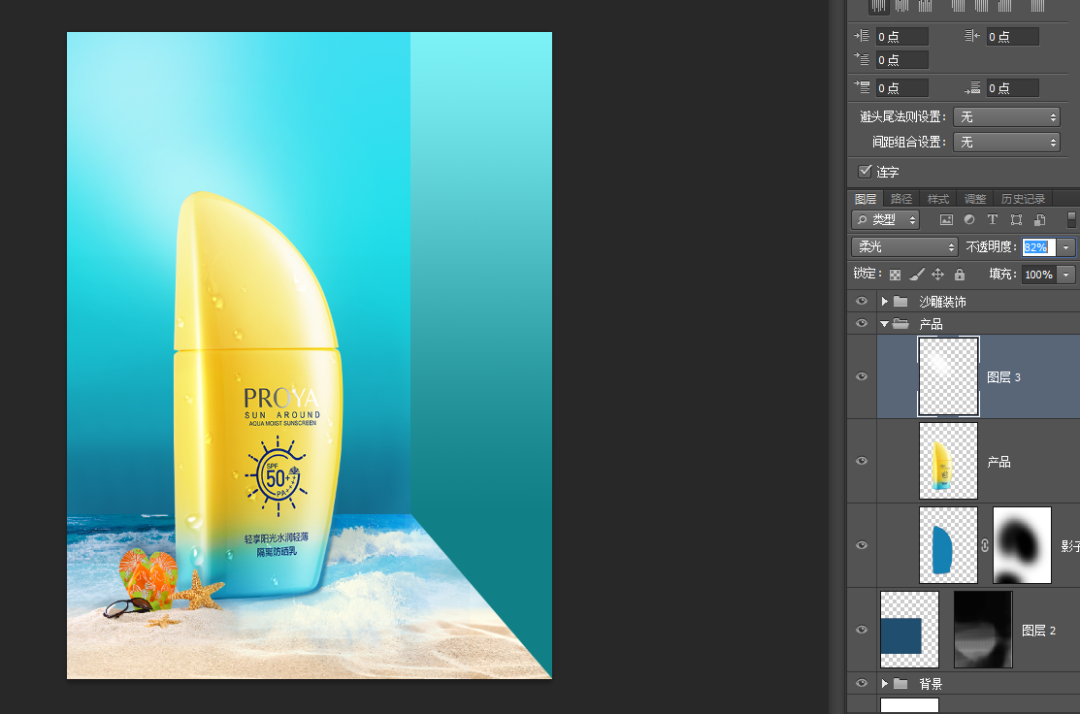Image resolution: width=1080 pixels, height=714 pixels.
Task: Toggle the layer filter on/off switch
Action: coord(1071,220)
